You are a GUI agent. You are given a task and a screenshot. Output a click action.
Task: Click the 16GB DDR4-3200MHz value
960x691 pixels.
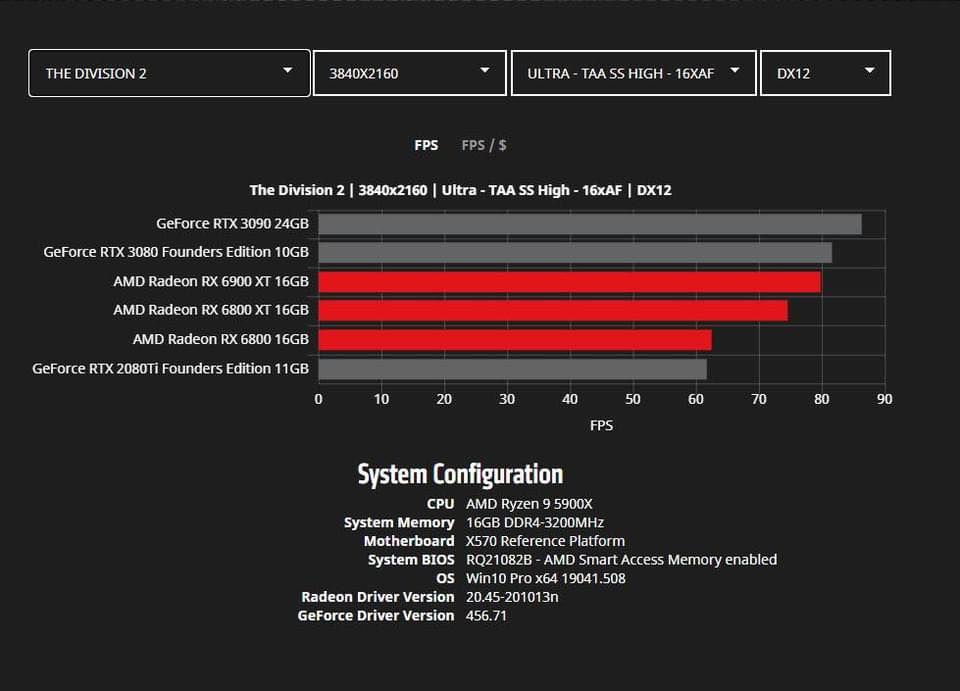tap(534, 522)
